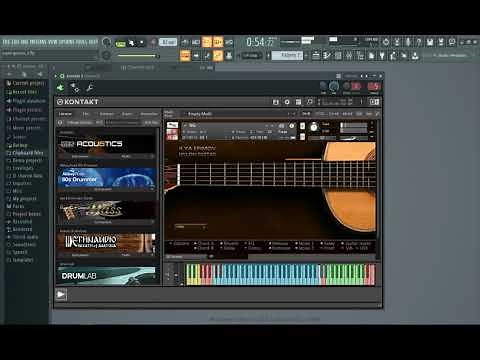
Task: Switch to Kontakt Files tab
Action: (85, 114)
